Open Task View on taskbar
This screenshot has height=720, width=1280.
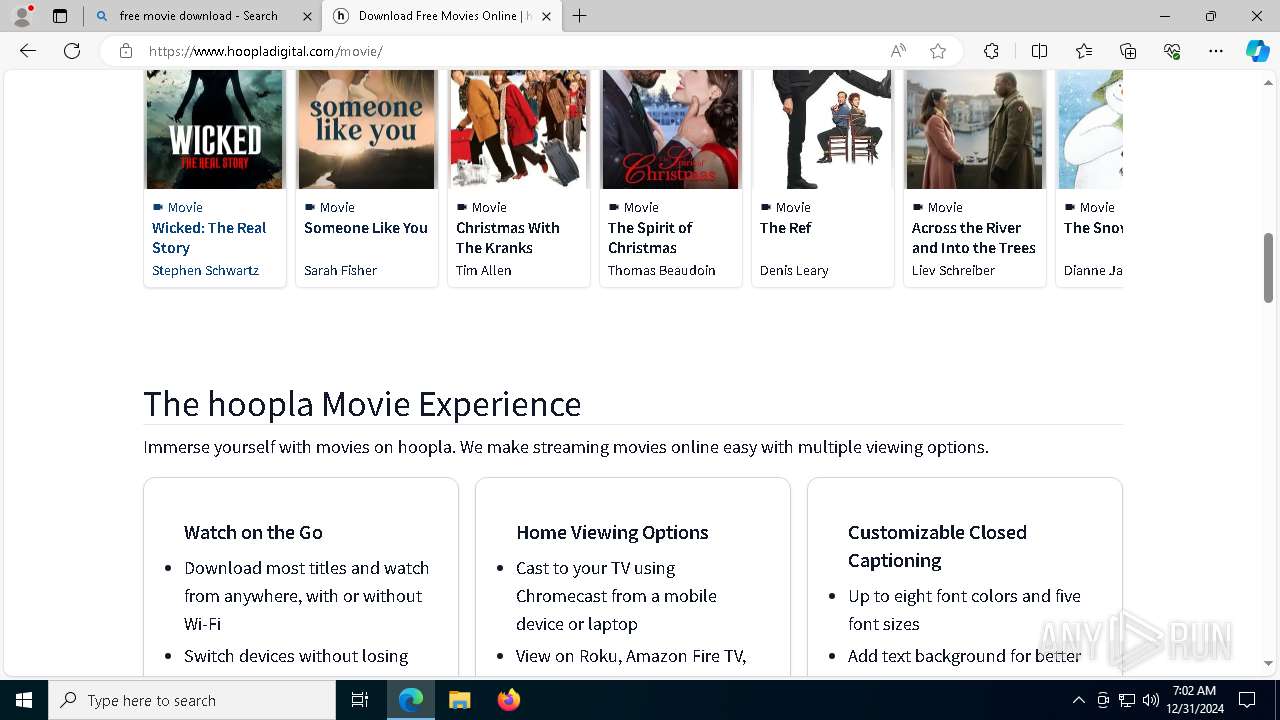(360, 700)
